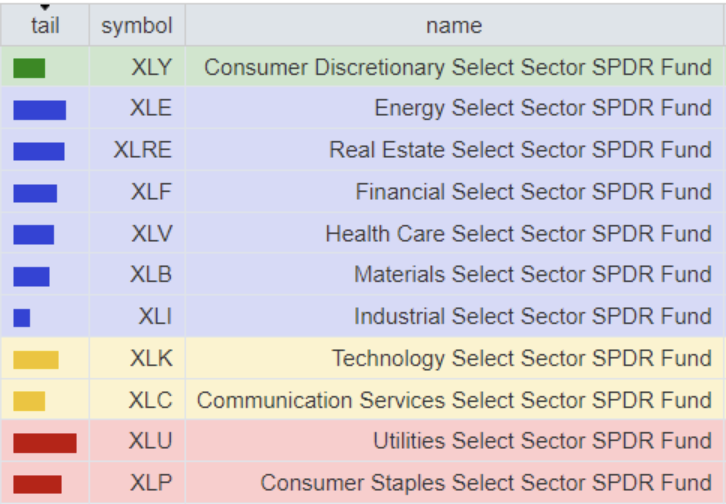Click the green tail bar for XLY
Viewport: 726px width, 504px height.
pyautogui.click(x=29, y=68)
